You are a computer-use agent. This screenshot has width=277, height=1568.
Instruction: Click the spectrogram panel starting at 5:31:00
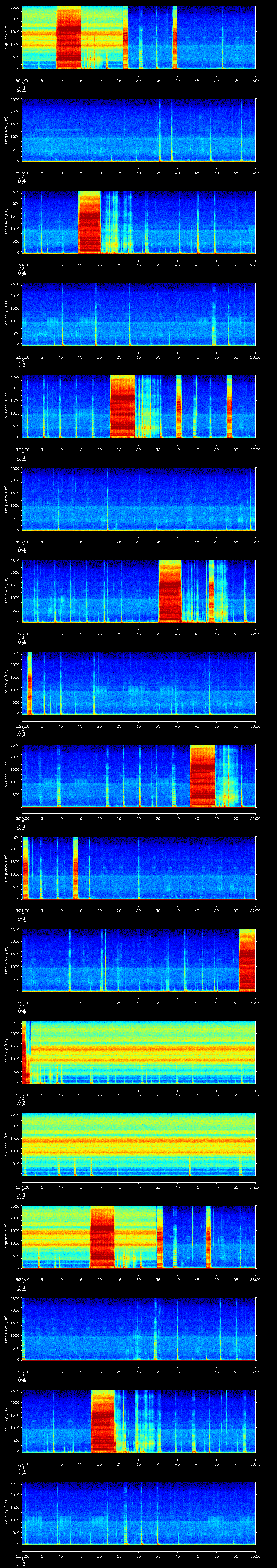[x=138, y=868]
